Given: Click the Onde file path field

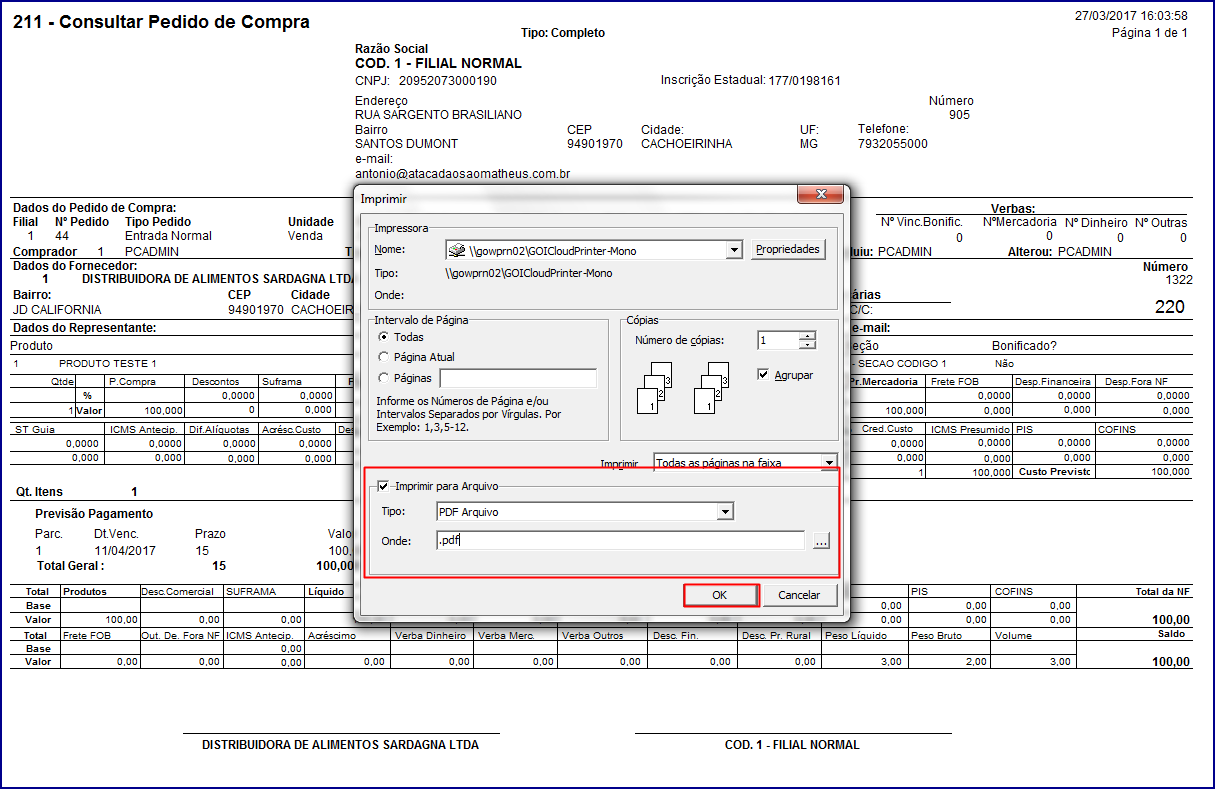Looking at the screenshot, I should pyautogui.click(x=620, y=541).
